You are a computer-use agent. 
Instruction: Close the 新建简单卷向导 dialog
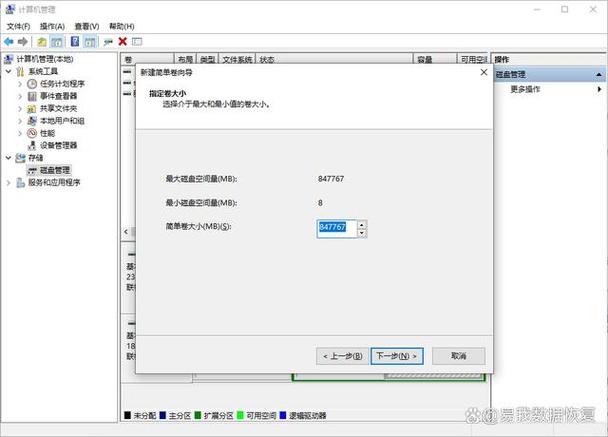484,72
